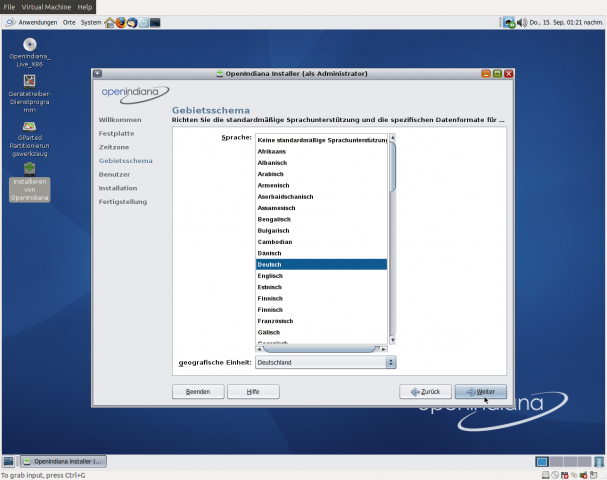Click the home folder icon in top panel
Screen dimensions: 607x480
(109, 22)
